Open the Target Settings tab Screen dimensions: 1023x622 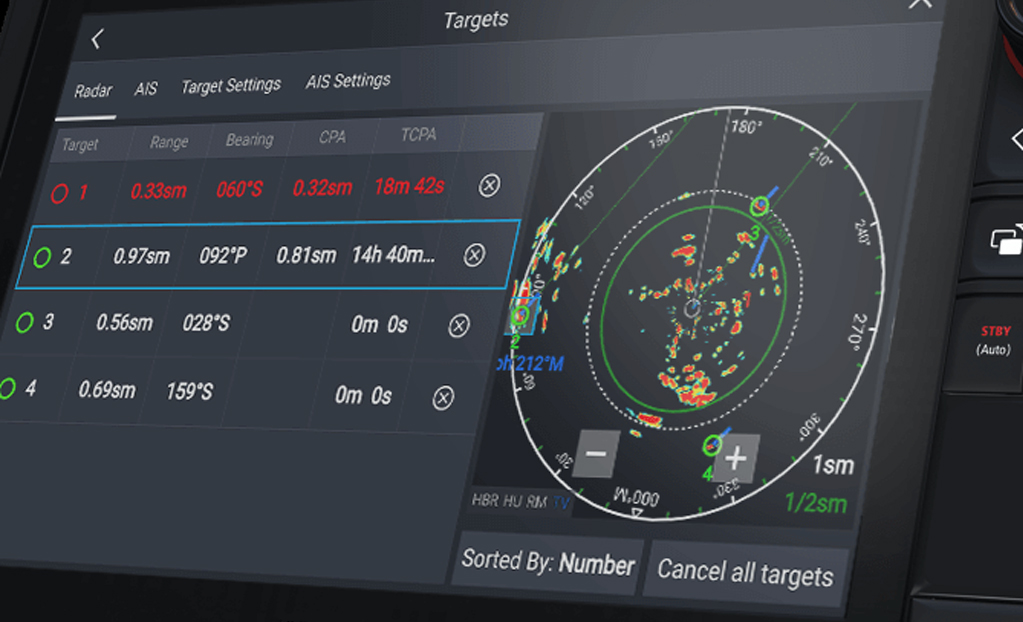(231, 86)
